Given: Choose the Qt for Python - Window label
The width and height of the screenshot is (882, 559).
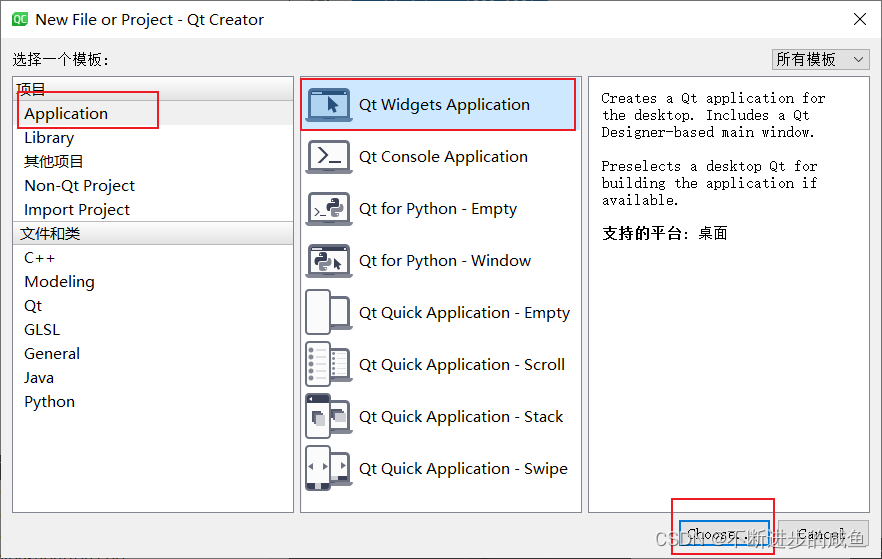Looking at the screenshot, I should pos(445,261).
